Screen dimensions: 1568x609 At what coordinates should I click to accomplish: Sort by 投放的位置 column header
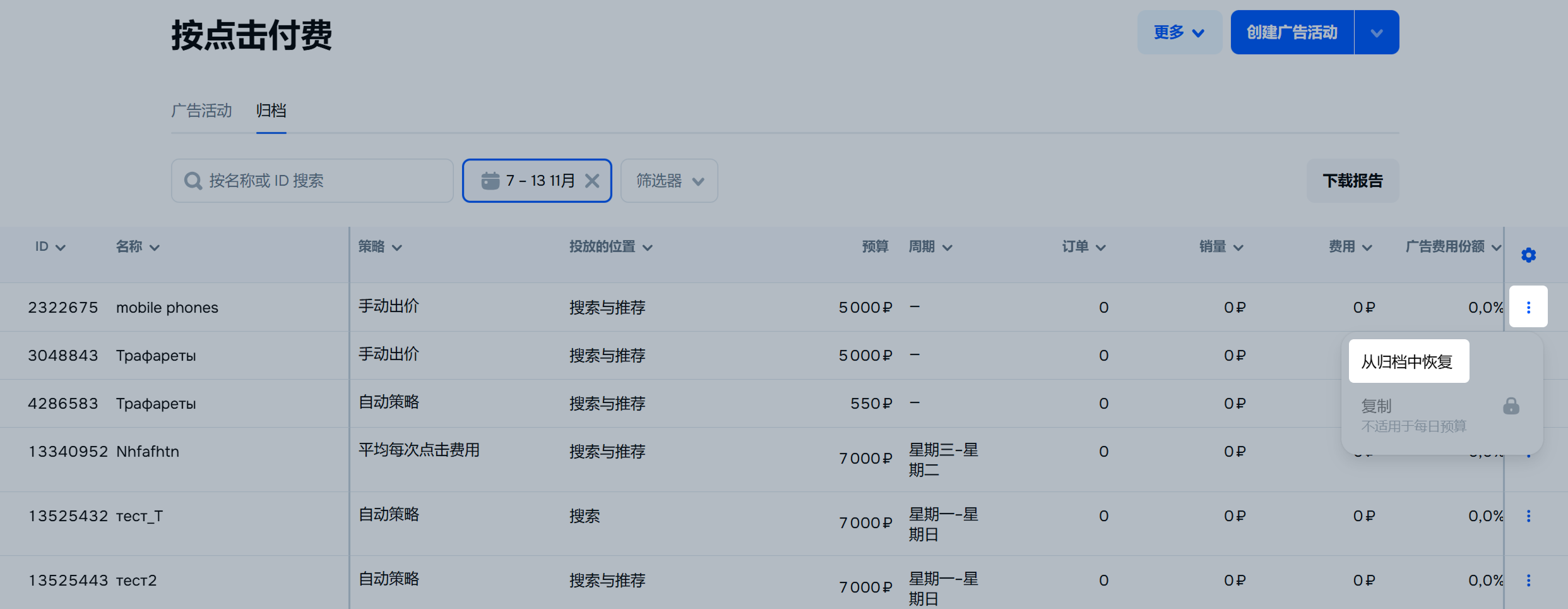click(x=610, y=247)
